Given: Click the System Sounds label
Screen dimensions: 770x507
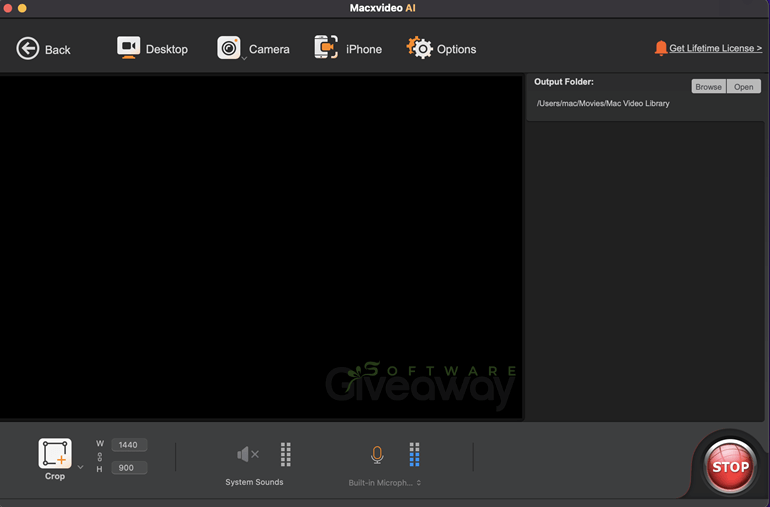Looking at the screenshot, I should pos(254,482).
